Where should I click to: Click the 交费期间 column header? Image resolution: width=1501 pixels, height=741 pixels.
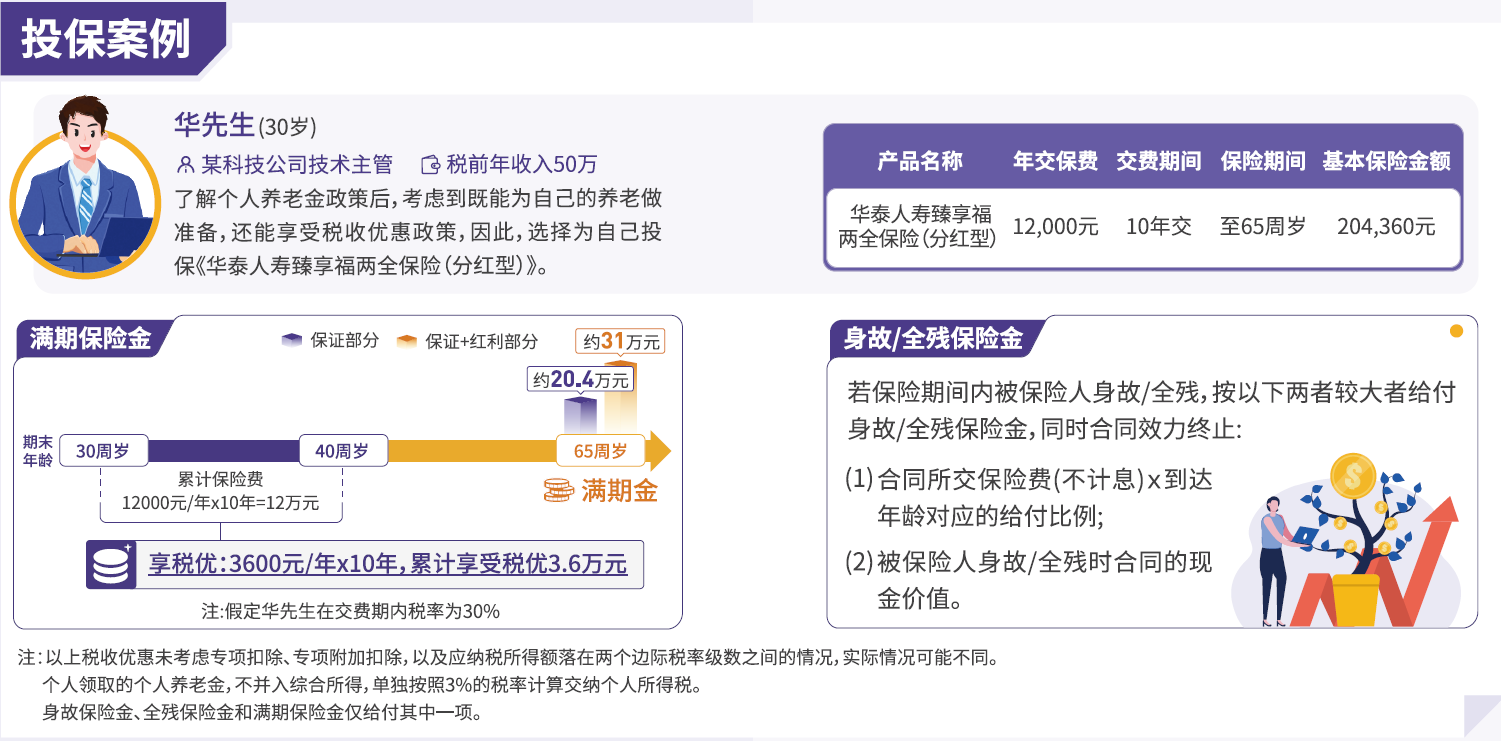point(1159,161)
